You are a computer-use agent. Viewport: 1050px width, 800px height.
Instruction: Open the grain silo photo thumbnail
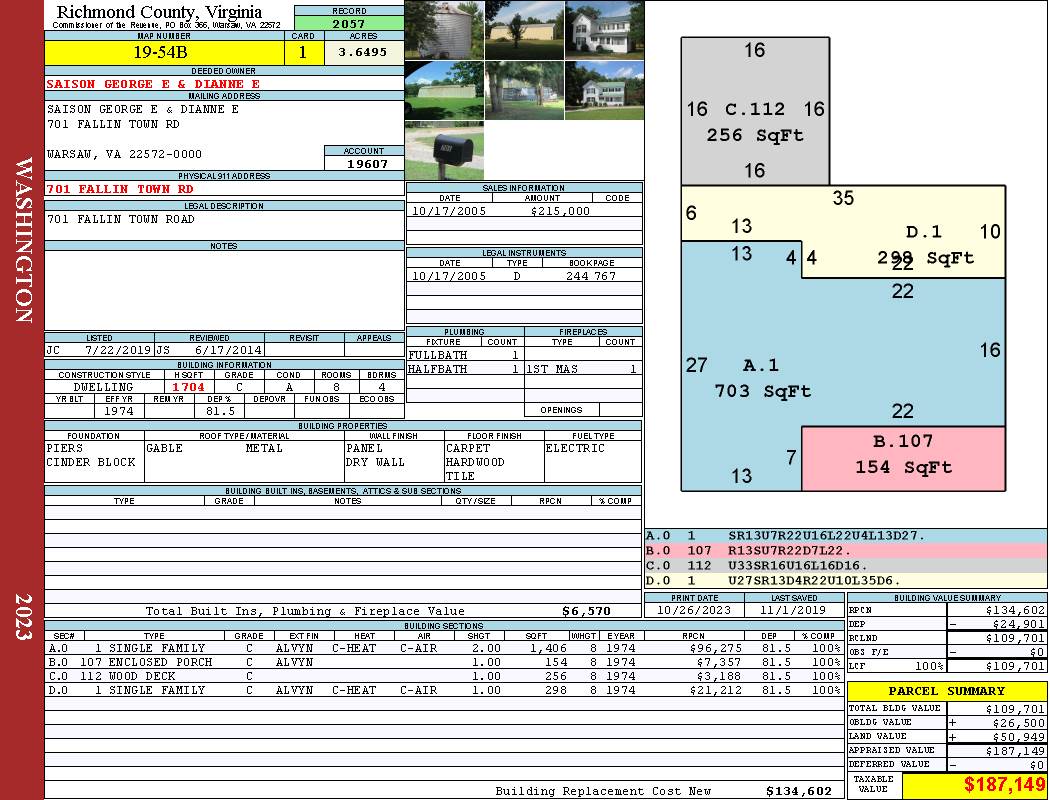(x=444, y=30)
